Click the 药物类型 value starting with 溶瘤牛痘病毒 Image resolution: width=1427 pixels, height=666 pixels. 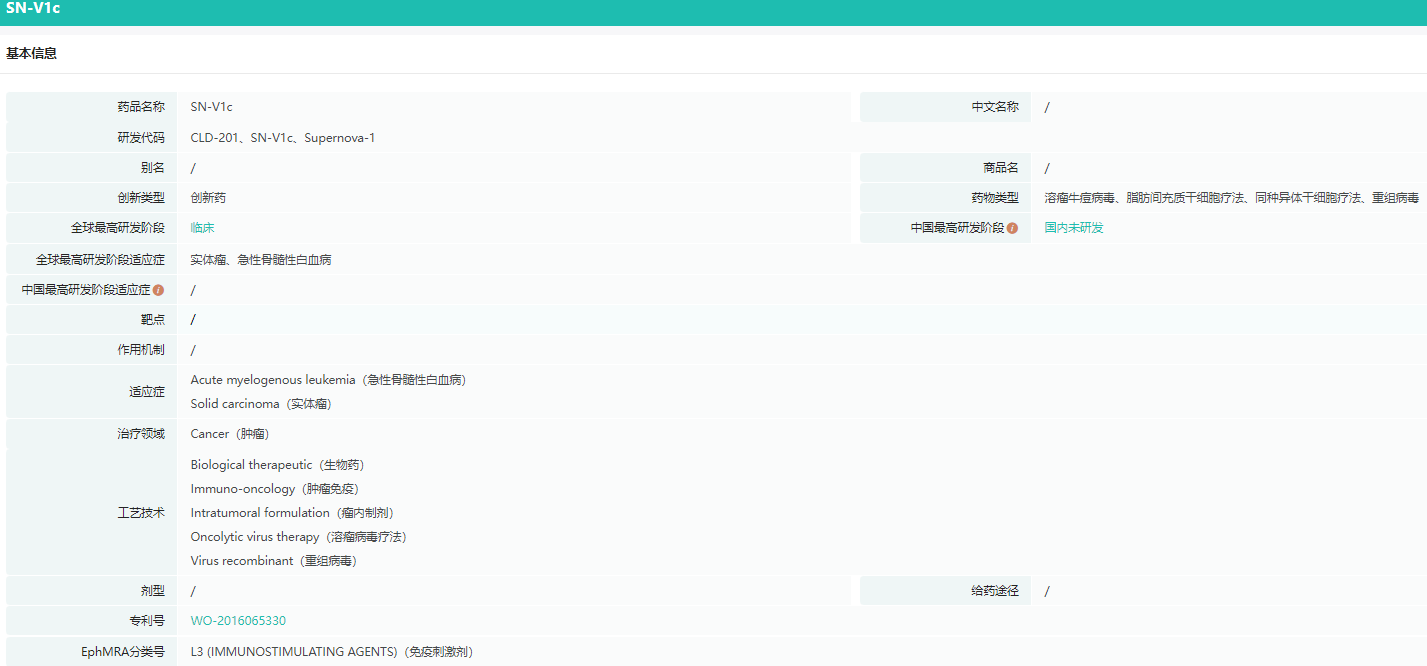click(1231, 198)
